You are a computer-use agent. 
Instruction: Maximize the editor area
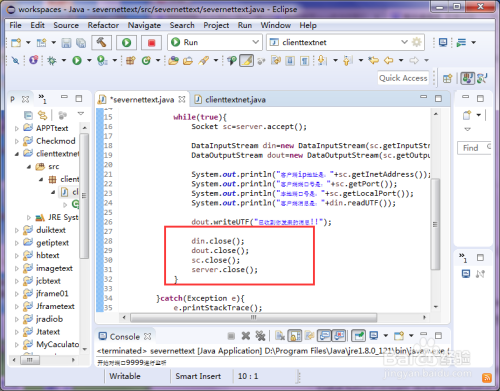[438, 99]
